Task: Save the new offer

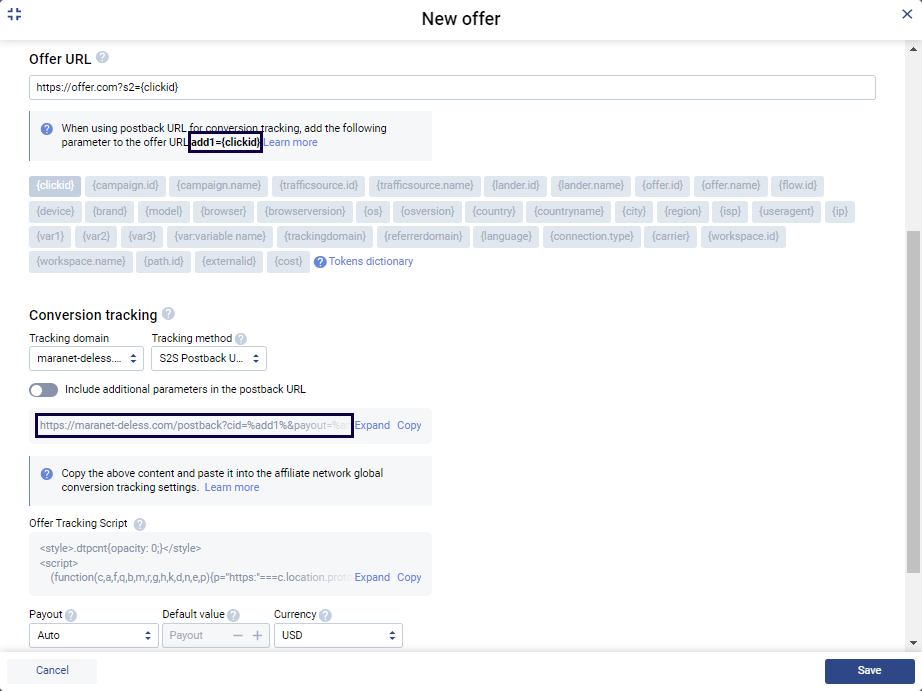Action: click(869, 670)
